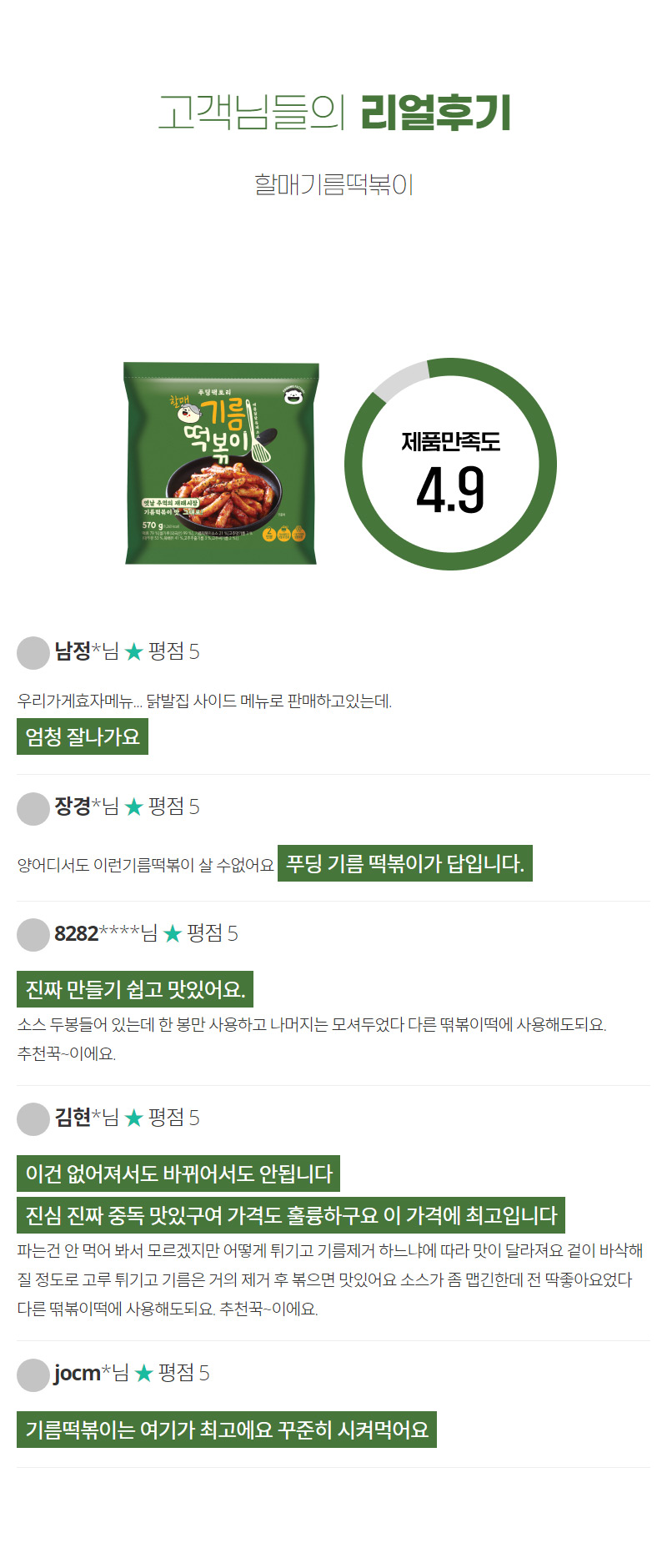Image resolution: width=667 pixels, height=1568 pixels.
Task: Click the 고객님들의 리얼후기 heading
Action: pos(333,113)
